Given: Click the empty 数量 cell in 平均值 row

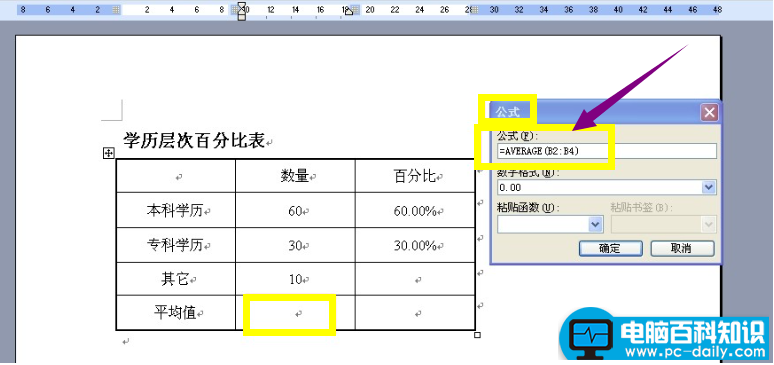Looking at the screenshot, I should (295, 313).
